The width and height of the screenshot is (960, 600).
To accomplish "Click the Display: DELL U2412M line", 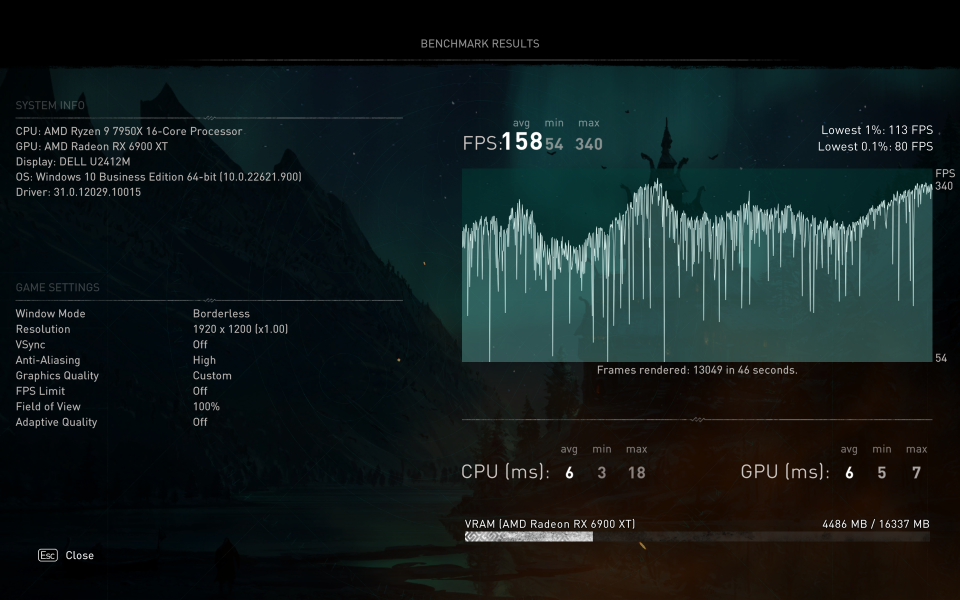I will tap(73, 162).
